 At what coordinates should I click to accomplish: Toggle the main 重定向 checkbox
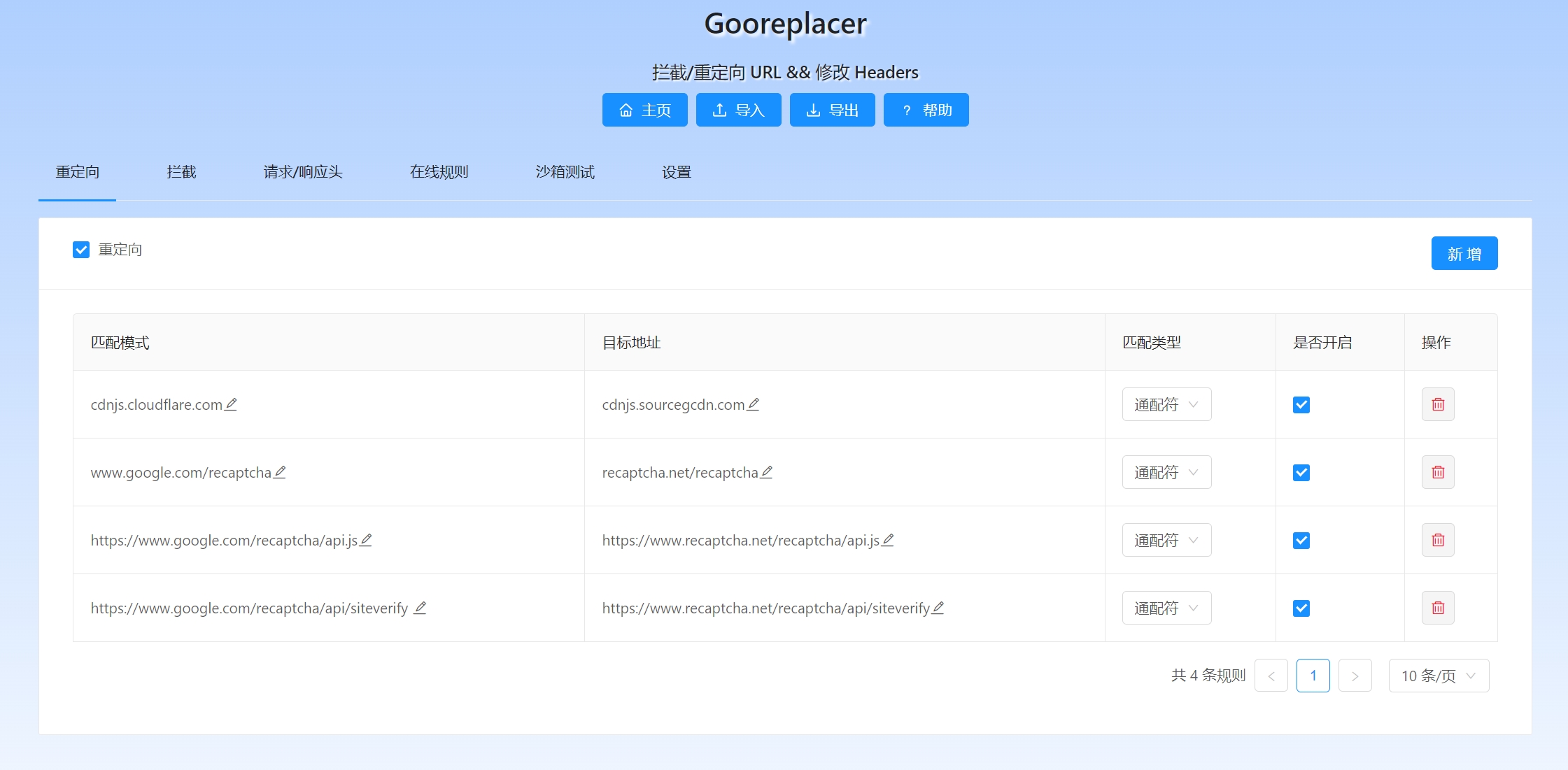click(x=81, y=250)
